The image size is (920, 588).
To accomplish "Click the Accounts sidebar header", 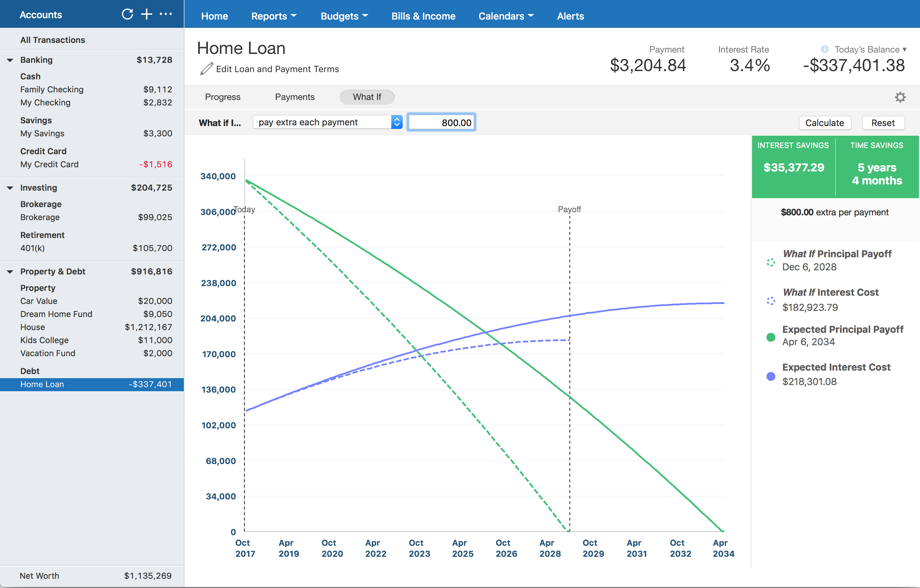I will pyautogui.click(x=40, y=15).
